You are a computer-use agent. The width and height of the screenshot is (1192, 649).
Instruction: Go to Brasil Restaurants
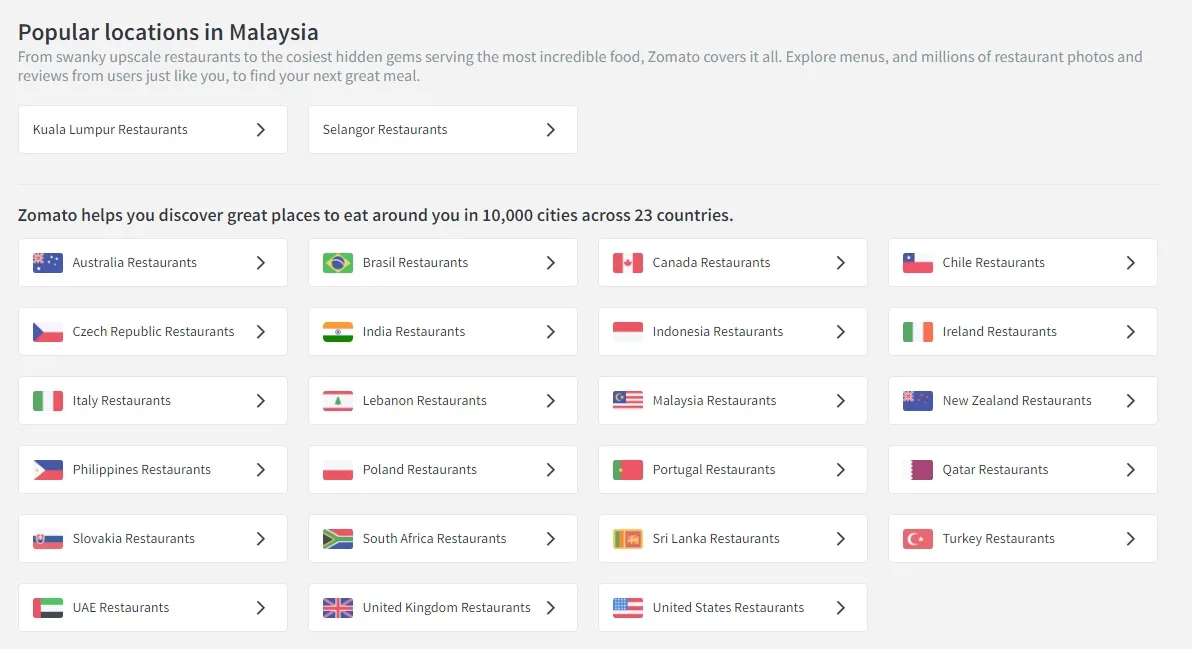point(442,263)
